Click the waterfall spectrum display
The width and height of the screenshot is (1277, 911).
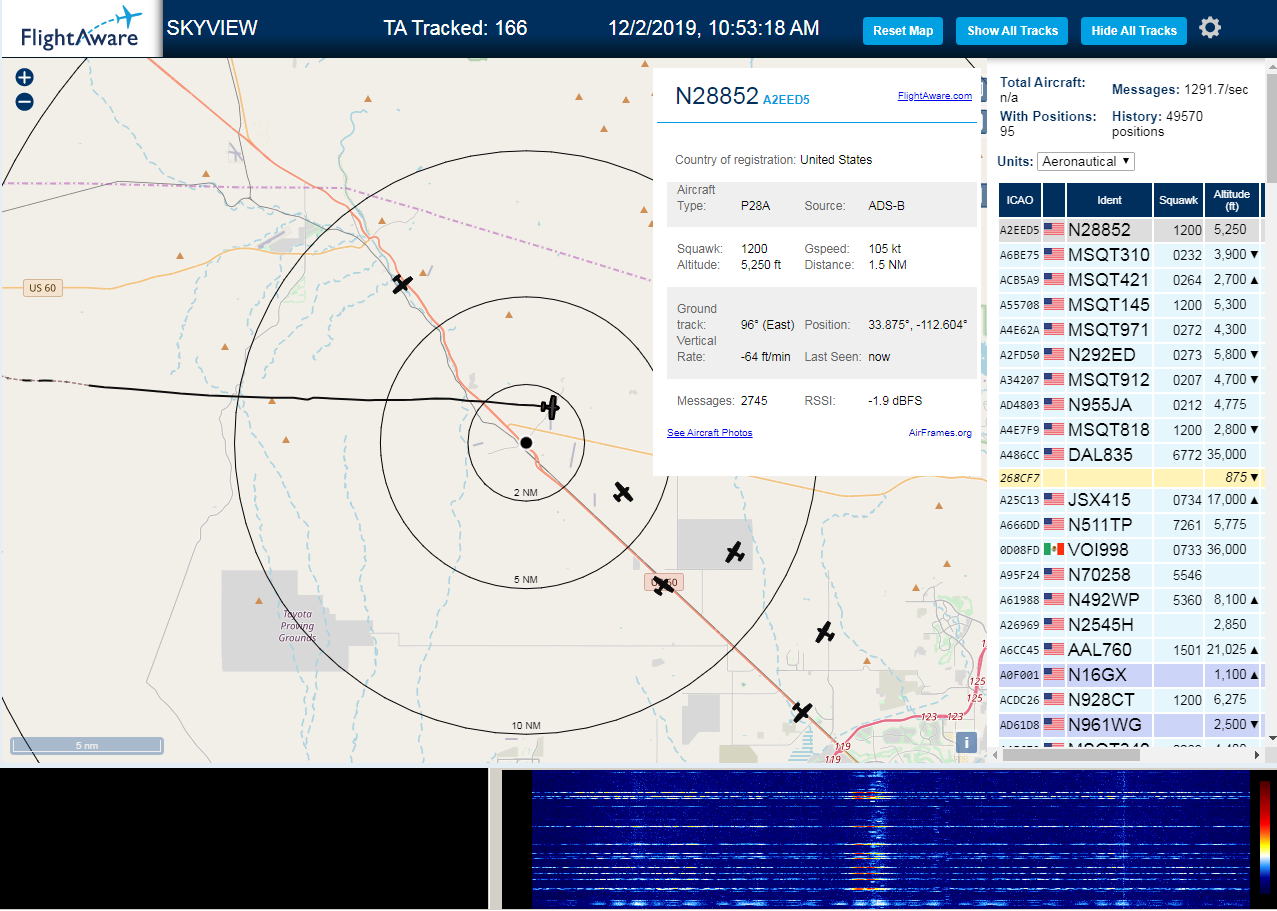[x=890, y=838]
